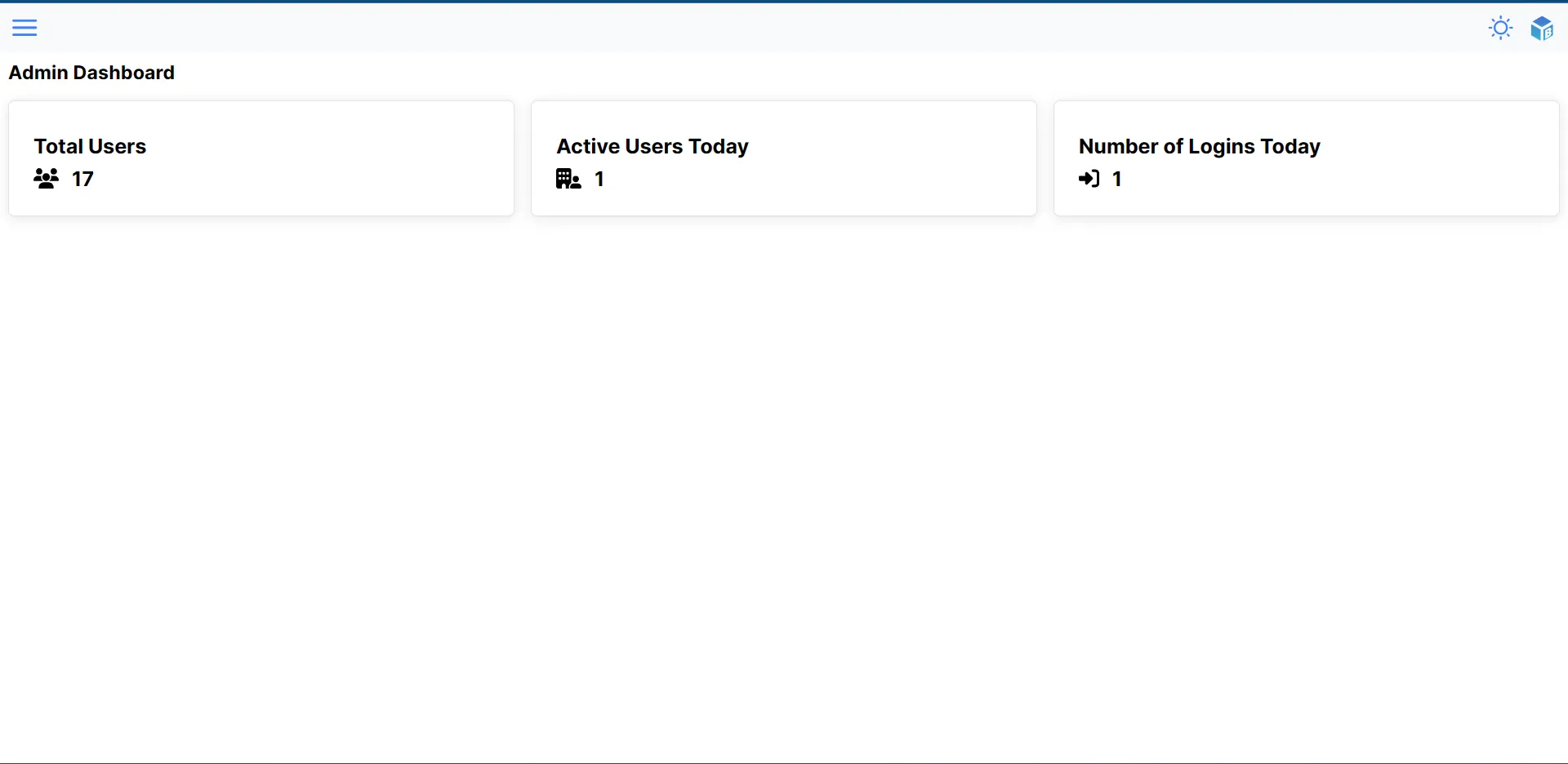Select the users group icon on Total Users card
Screen dimensions: 1568x764
(x=47, y=179)
